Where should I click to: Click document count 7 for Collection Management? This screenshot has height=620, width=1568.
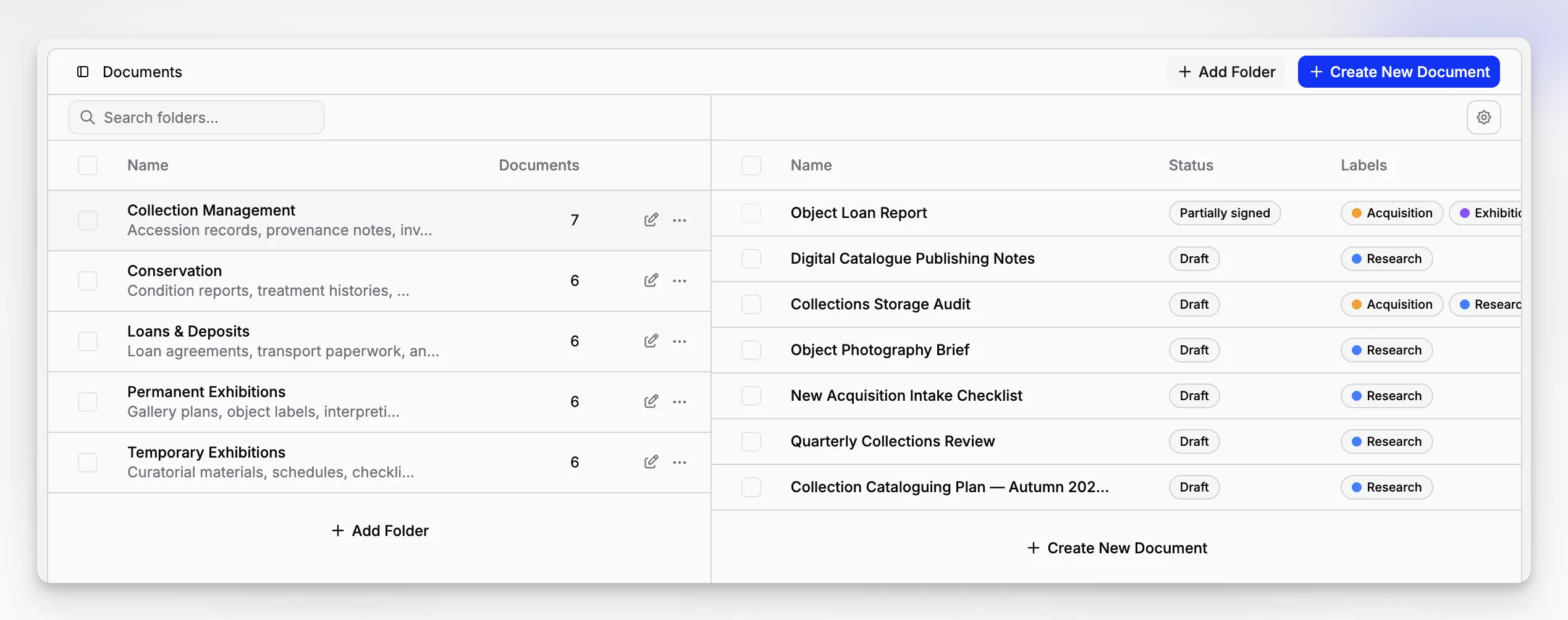click(575, 220)
